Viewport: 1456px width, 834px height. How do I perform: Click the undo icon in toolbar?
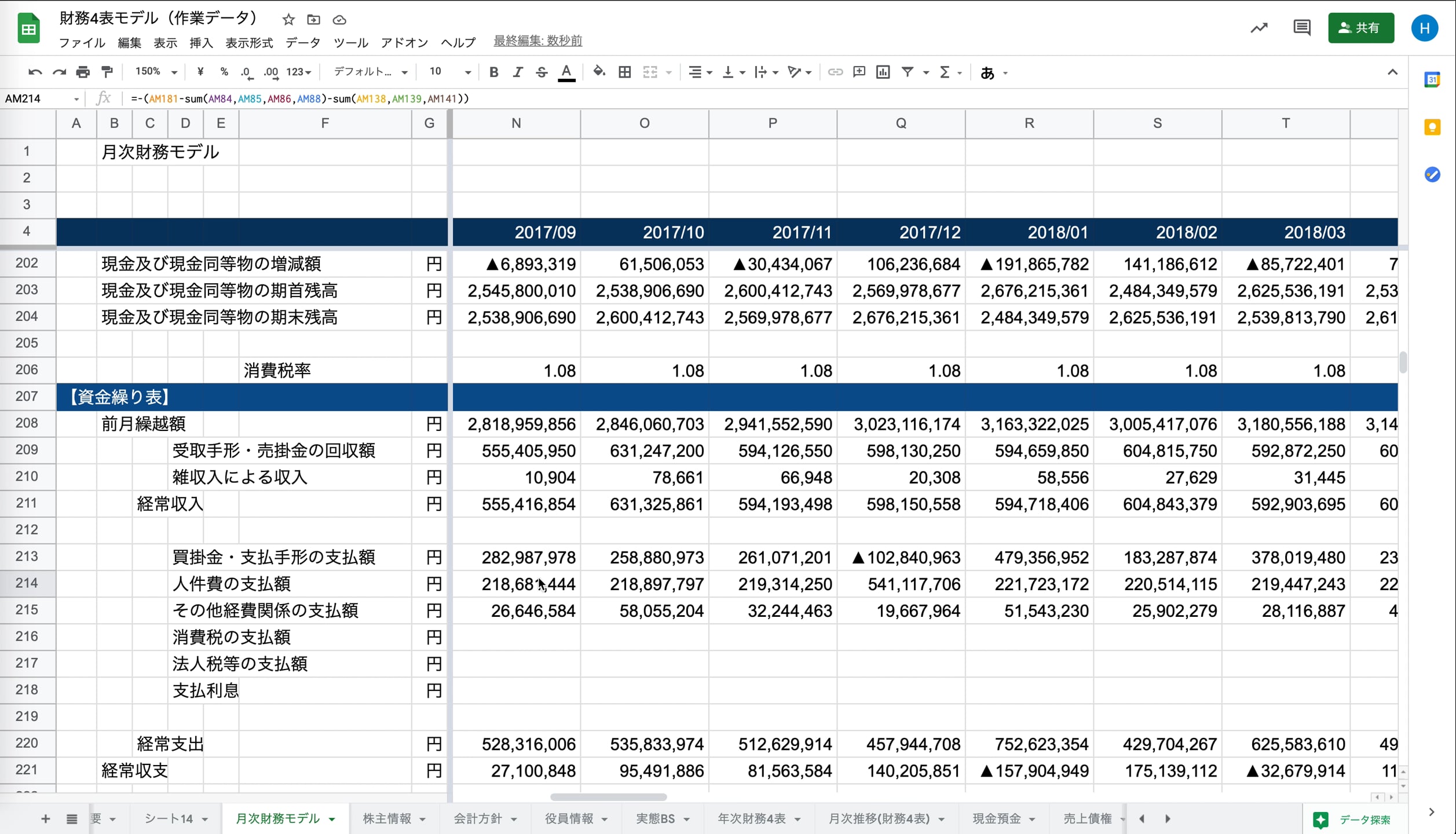[x=35, y=72]
